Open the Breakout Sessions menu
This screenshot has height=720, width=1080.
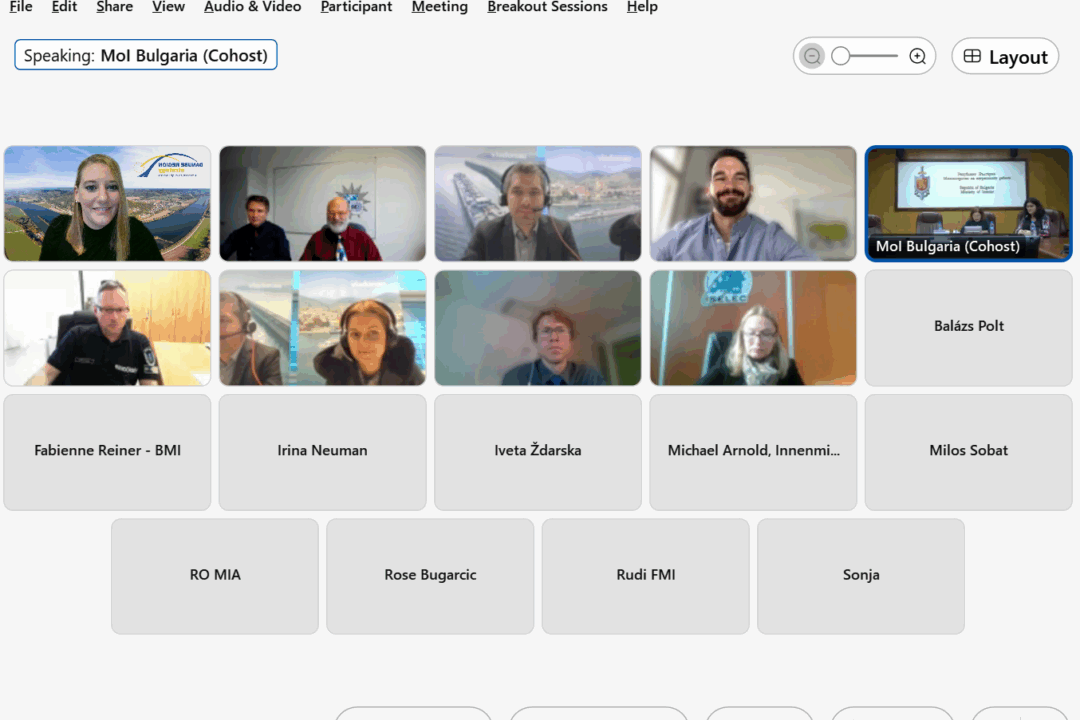click(x=547, y=7)
